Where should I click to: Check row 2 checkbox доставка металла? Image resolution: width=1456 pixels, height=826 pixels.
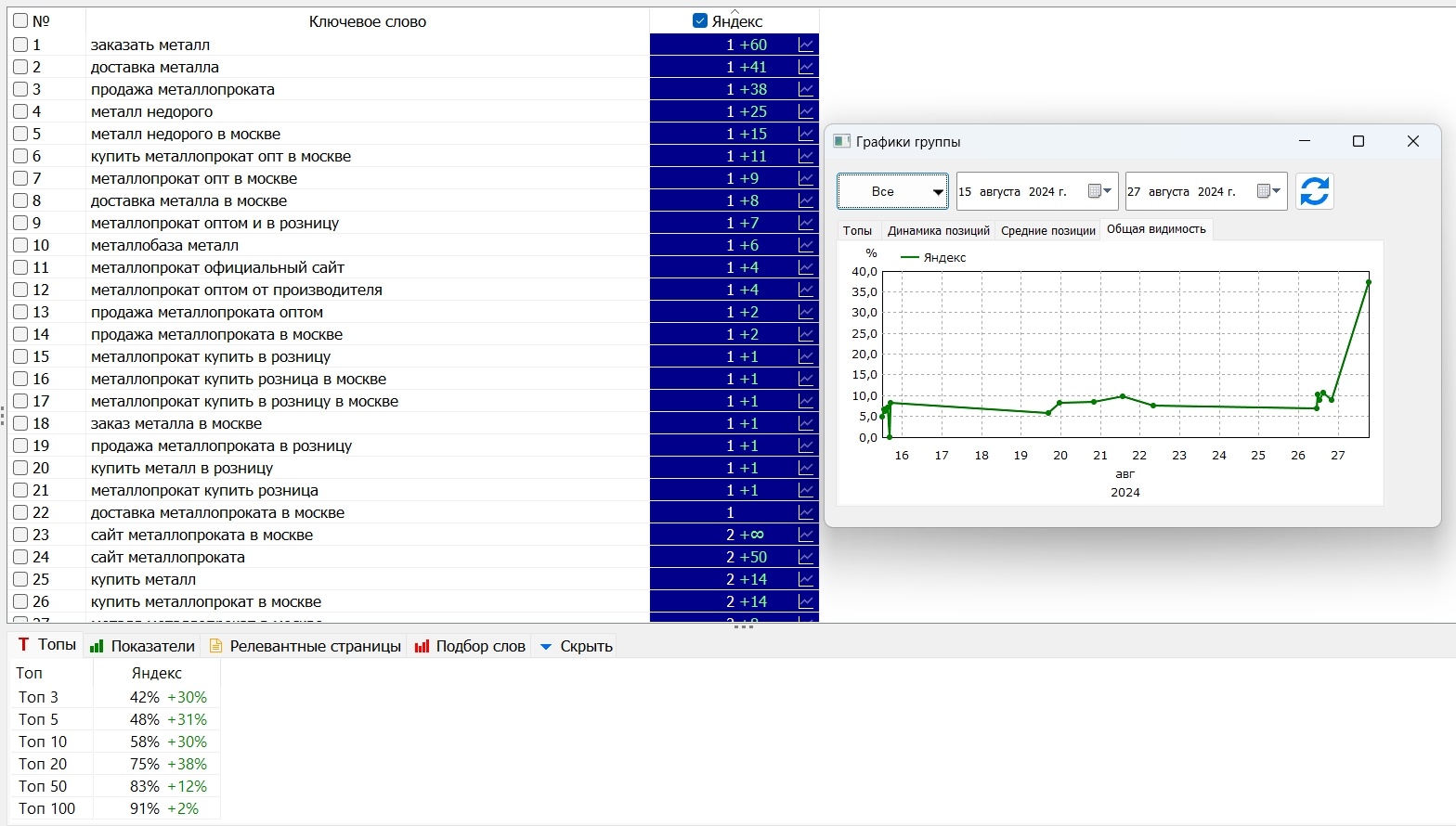20,67
